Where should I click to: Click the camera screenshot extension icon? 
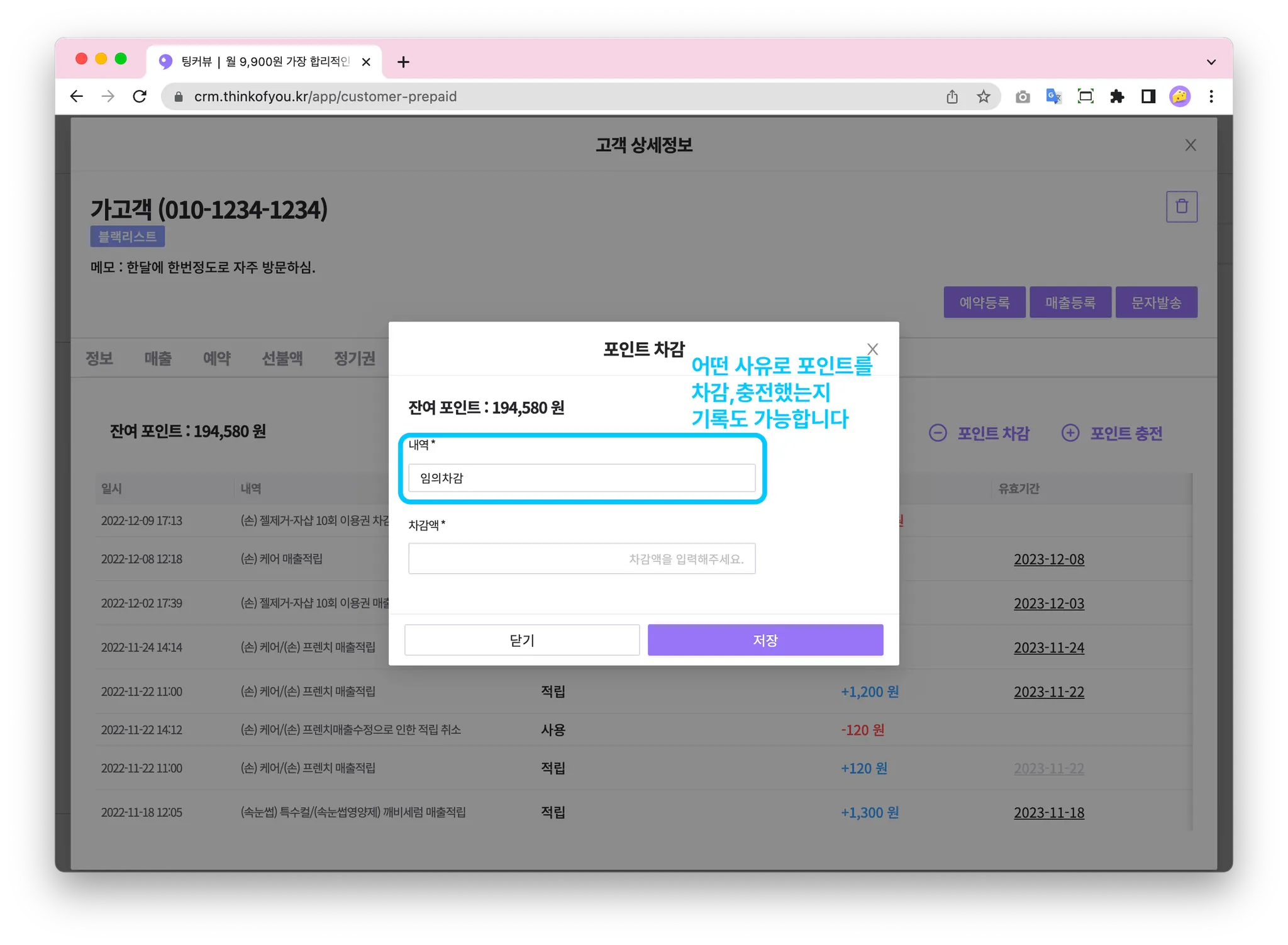(1022, 96)
